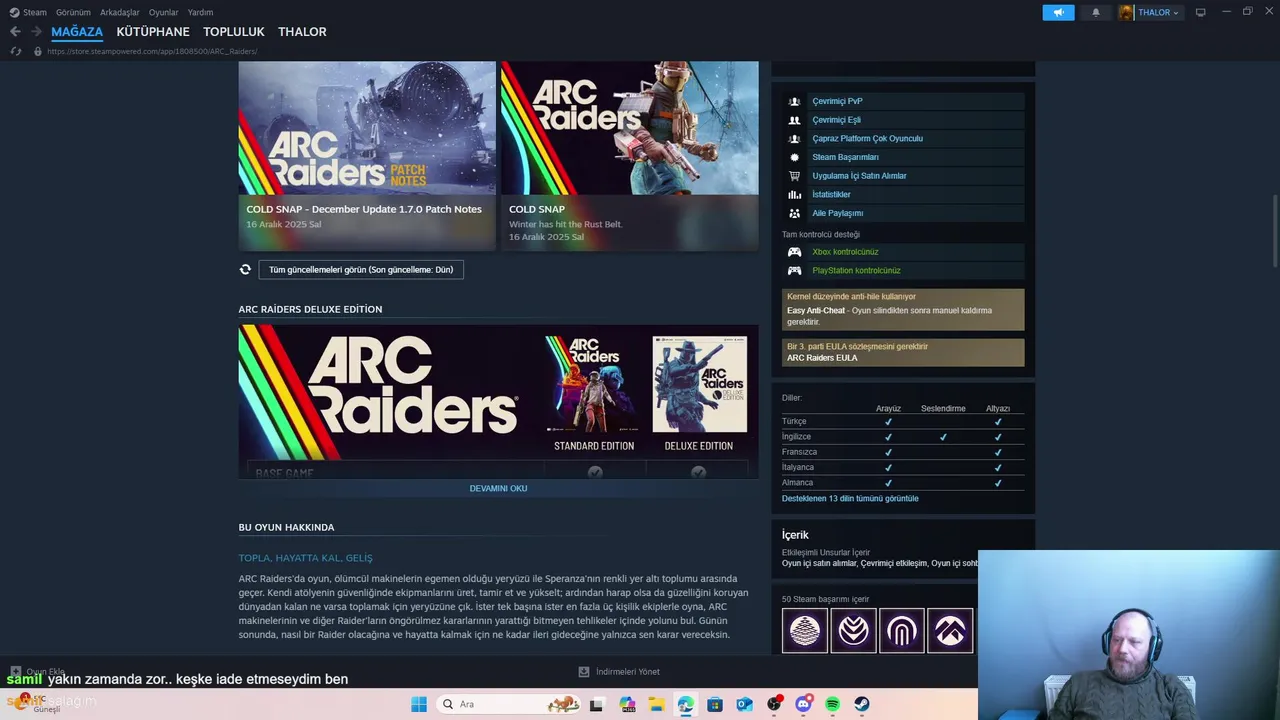Screen dimensions: 1280x720
Task: Open OBS Studio from the taskbar
Action: pos(774,704)
